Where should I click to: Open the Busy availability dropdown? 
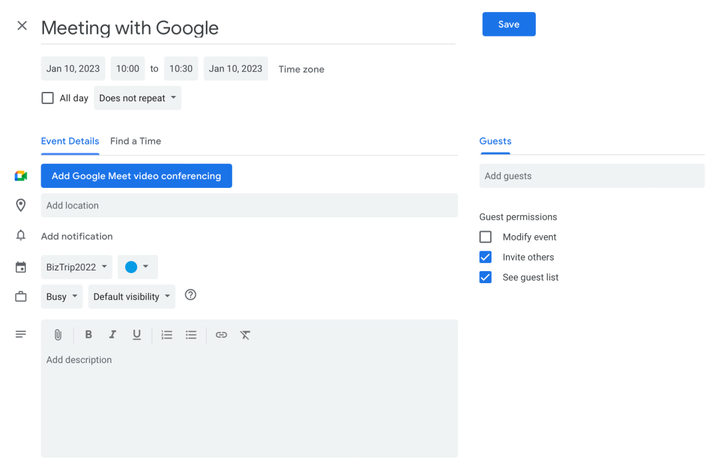pyautogui.click(x=62, y=297)
